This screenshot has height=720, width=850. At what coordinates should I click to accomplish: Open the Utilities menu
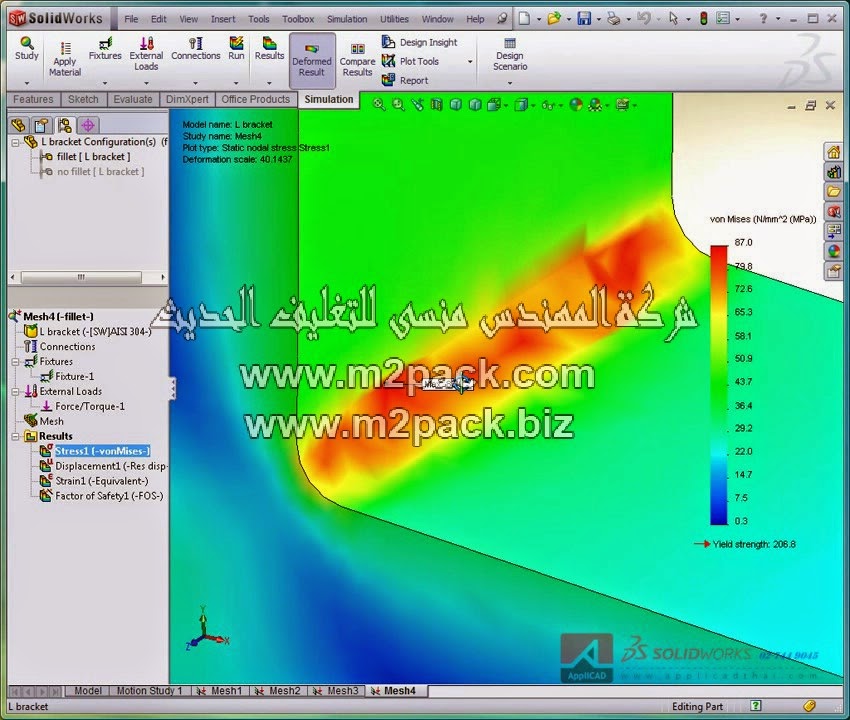(394, 19)
